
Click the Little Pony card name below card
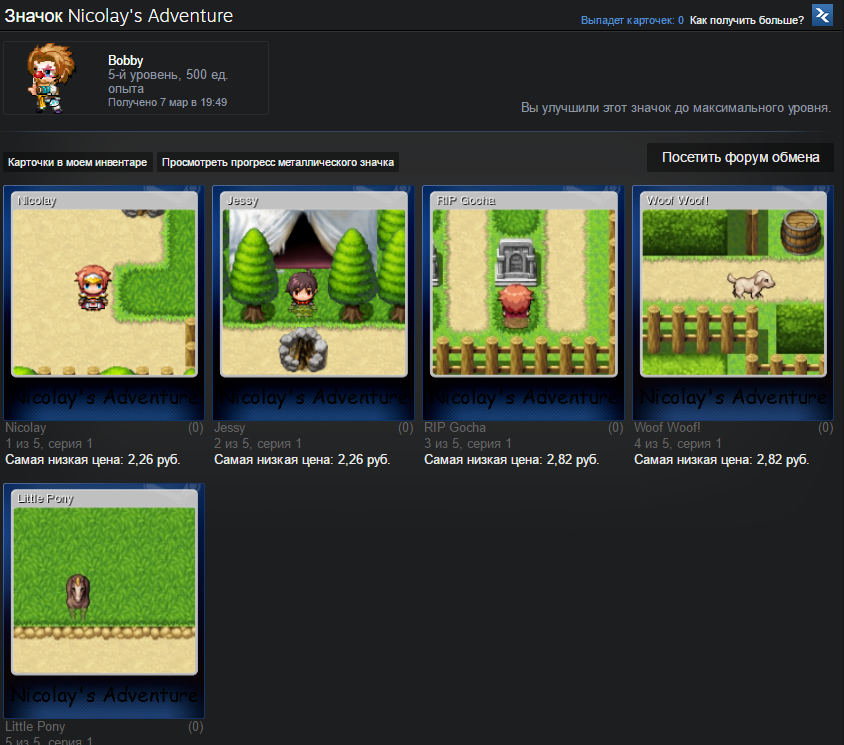coord(35,727)
